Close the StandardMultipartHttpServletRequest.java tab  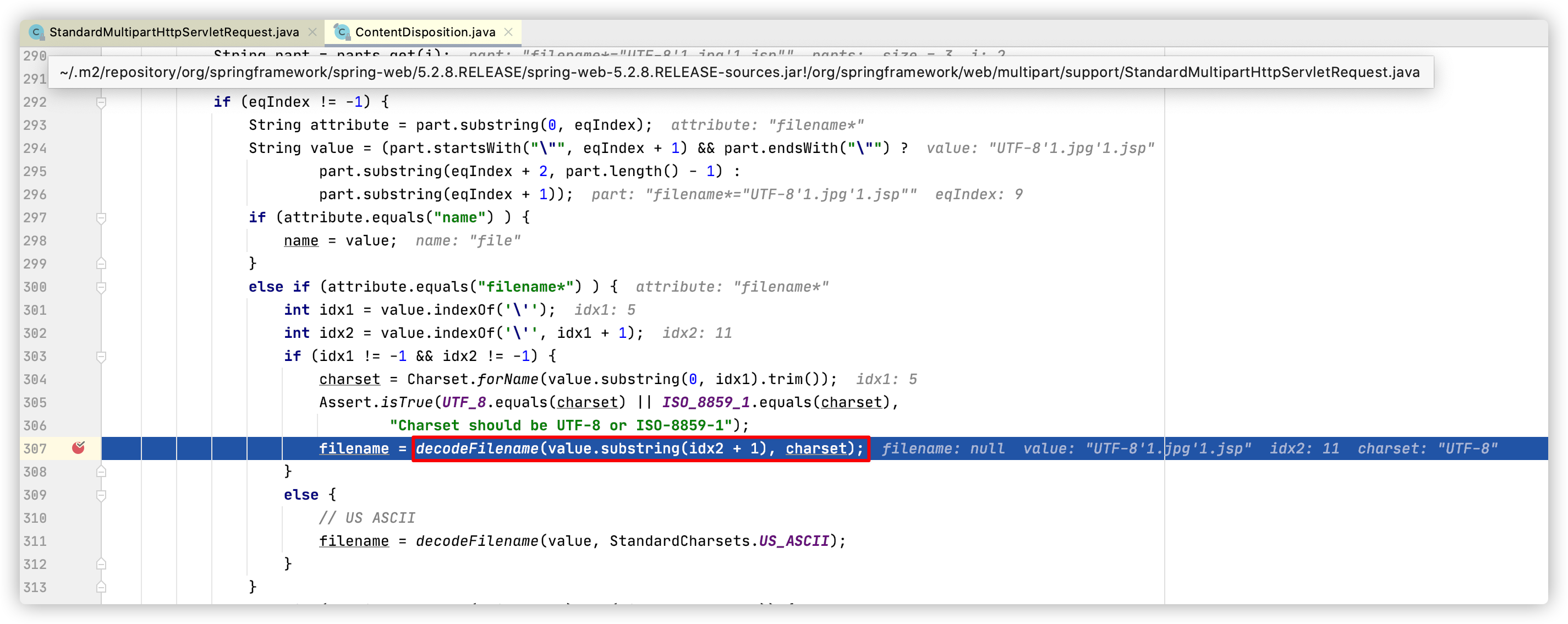(312, 32)
